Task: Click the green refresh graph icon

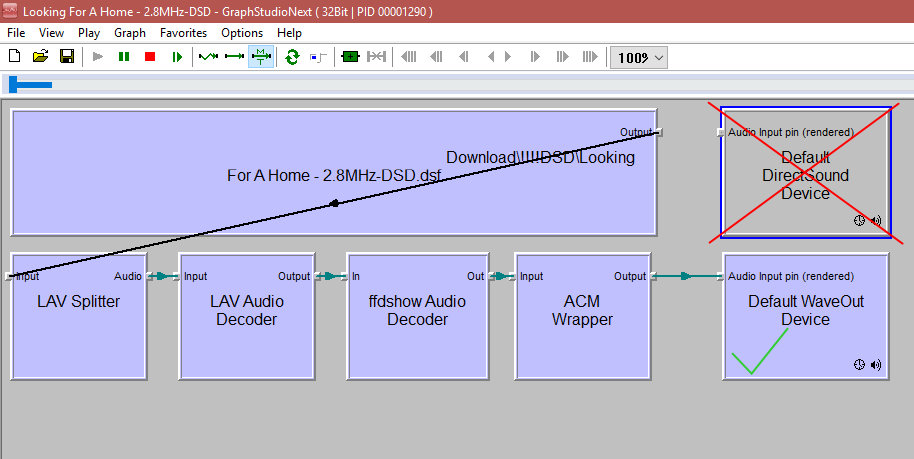Action: point(292,57)
